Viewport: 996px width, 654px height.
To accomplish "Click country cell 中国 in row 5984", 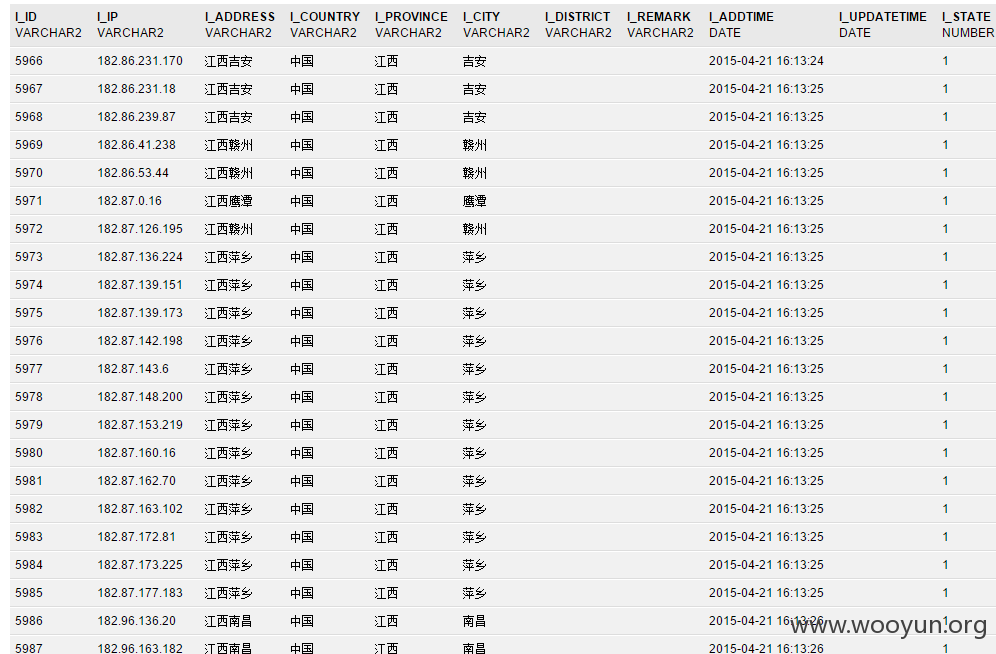I will point(302,565).
